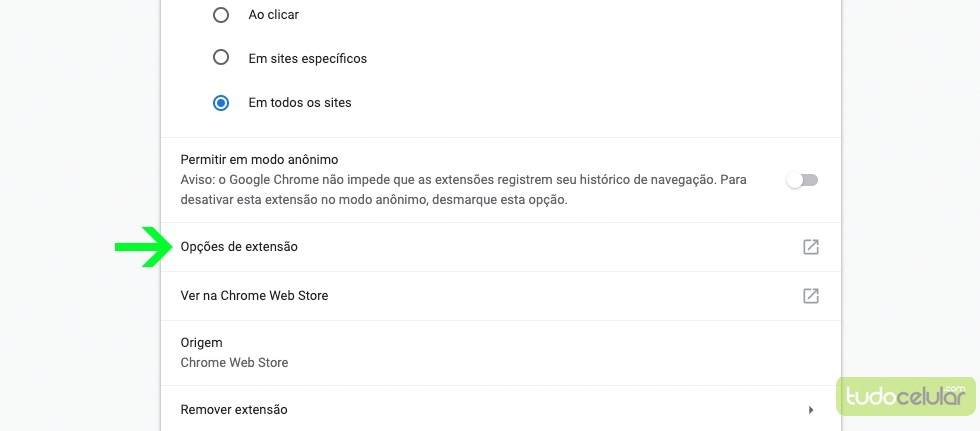Click 'Ver na Chrome Web Store' text
980x431 pixels.
pos(254,295)
